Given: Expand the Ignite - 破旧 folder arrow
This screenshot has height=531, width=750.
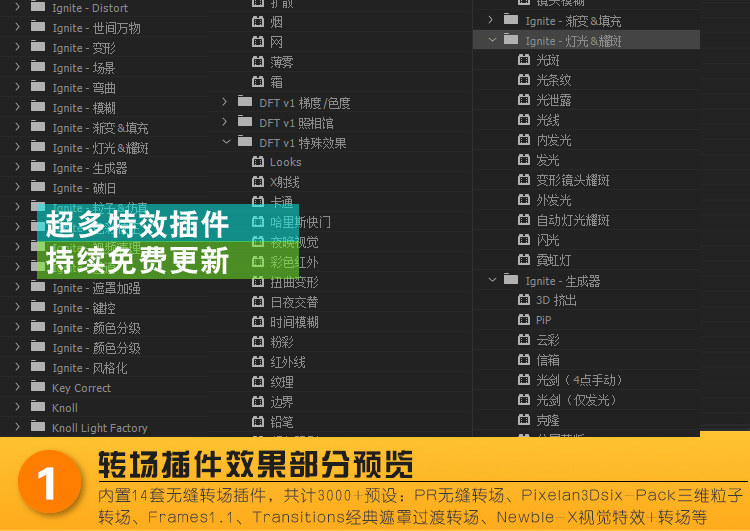Looking at the screenshot, I should [x=18, y=188].
